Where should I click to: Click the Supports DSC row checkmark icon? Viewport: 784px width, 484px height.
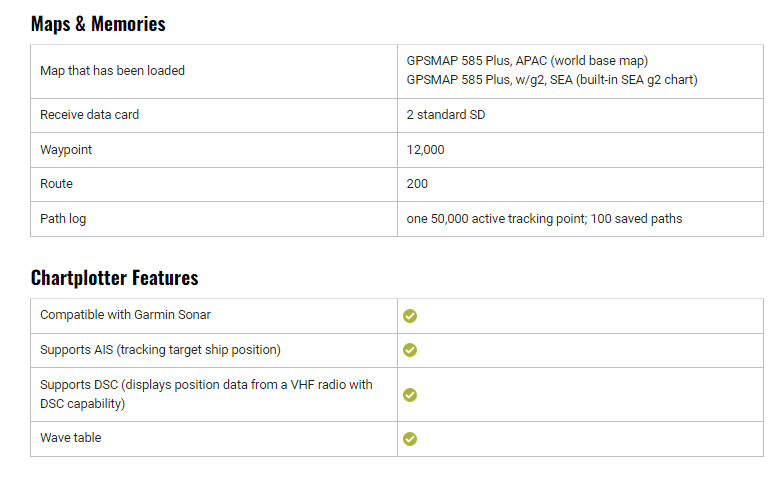[410, 395]
